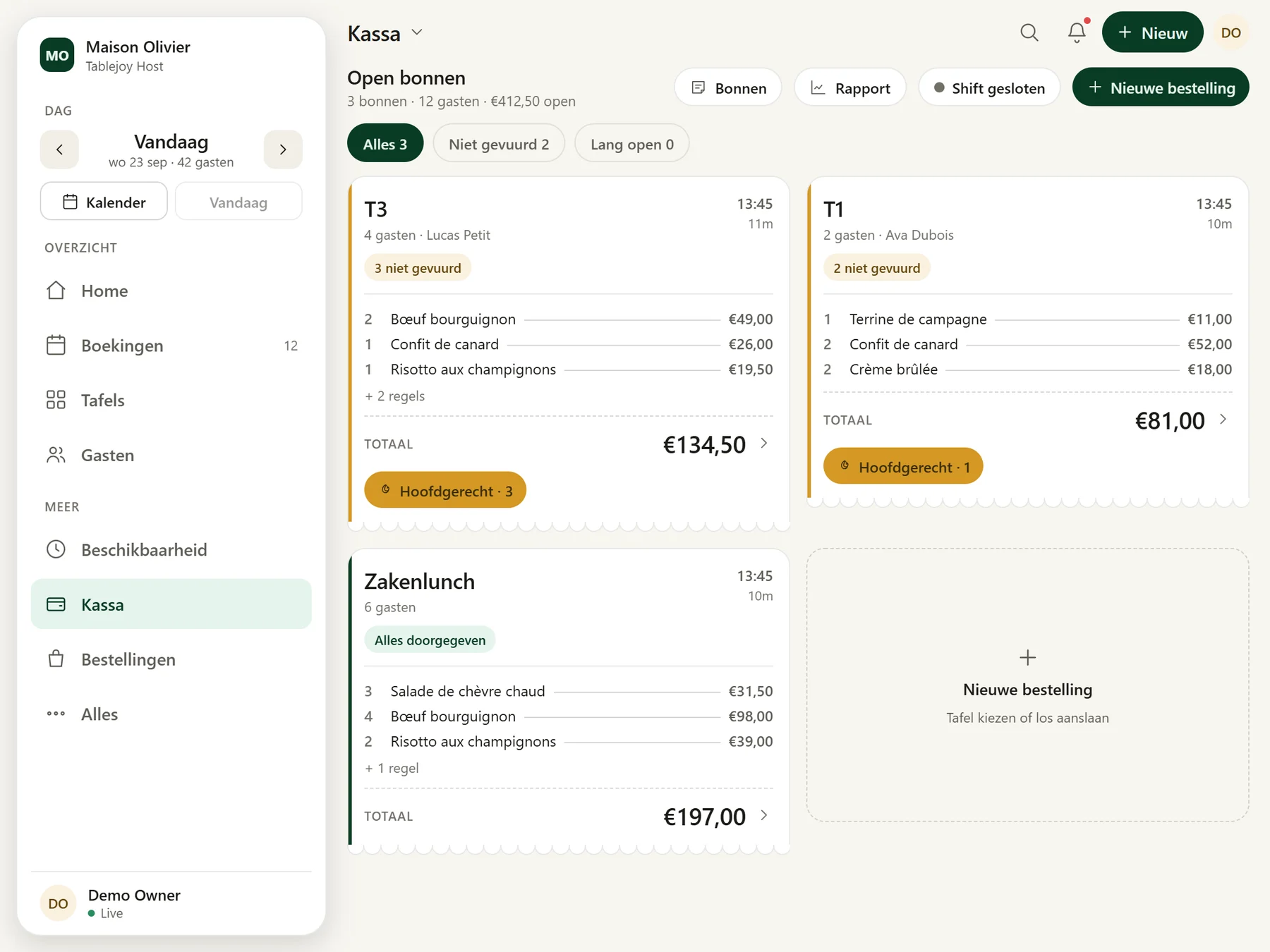Image resolution: width=1270 pixels, height=952 pixels.
Task: Fire Hoofdgerecht · 1 on T1
Action: coord(903,466)
